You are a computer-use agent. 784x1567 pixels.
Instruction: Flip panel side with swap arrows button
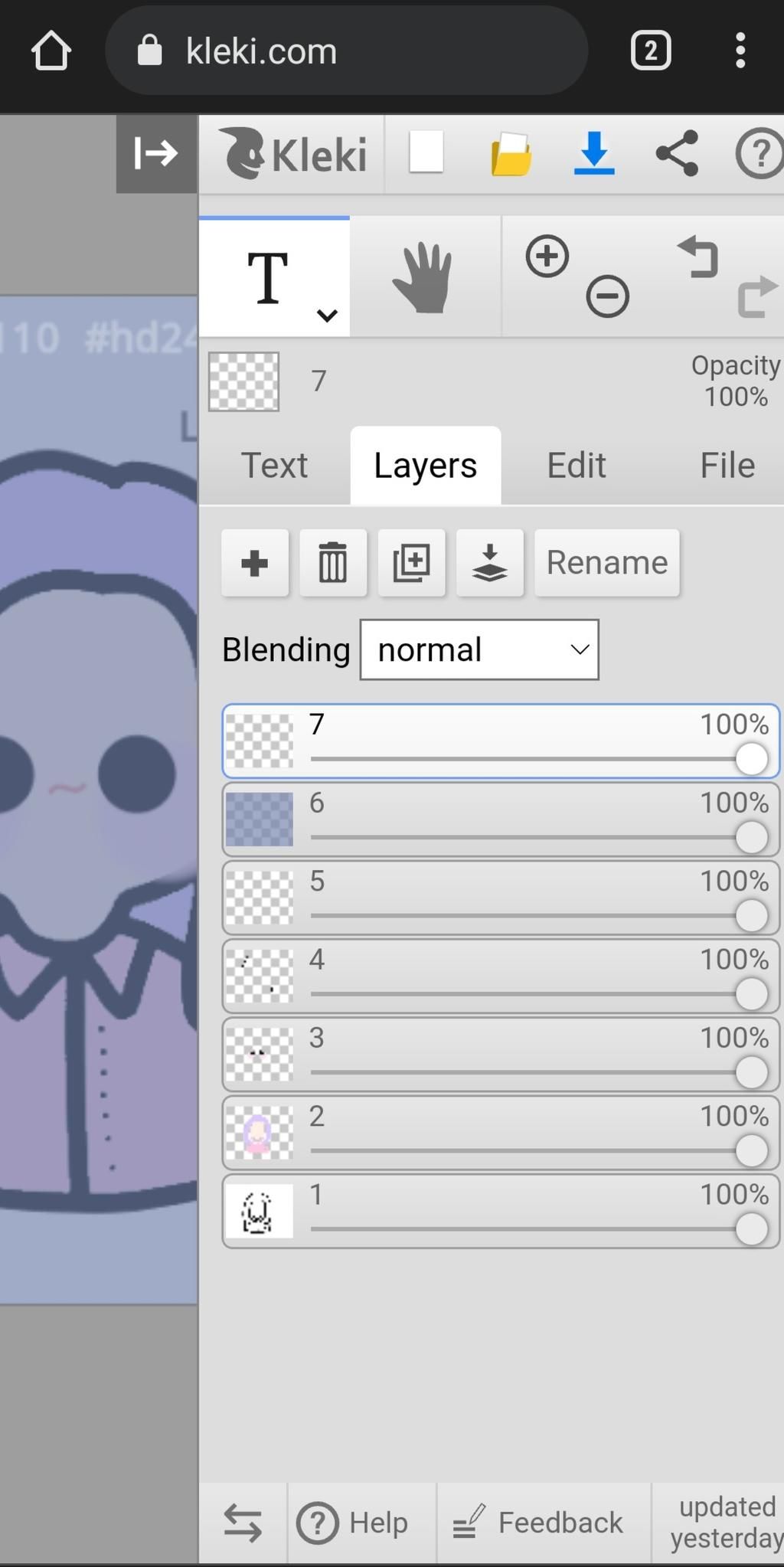243,1523
